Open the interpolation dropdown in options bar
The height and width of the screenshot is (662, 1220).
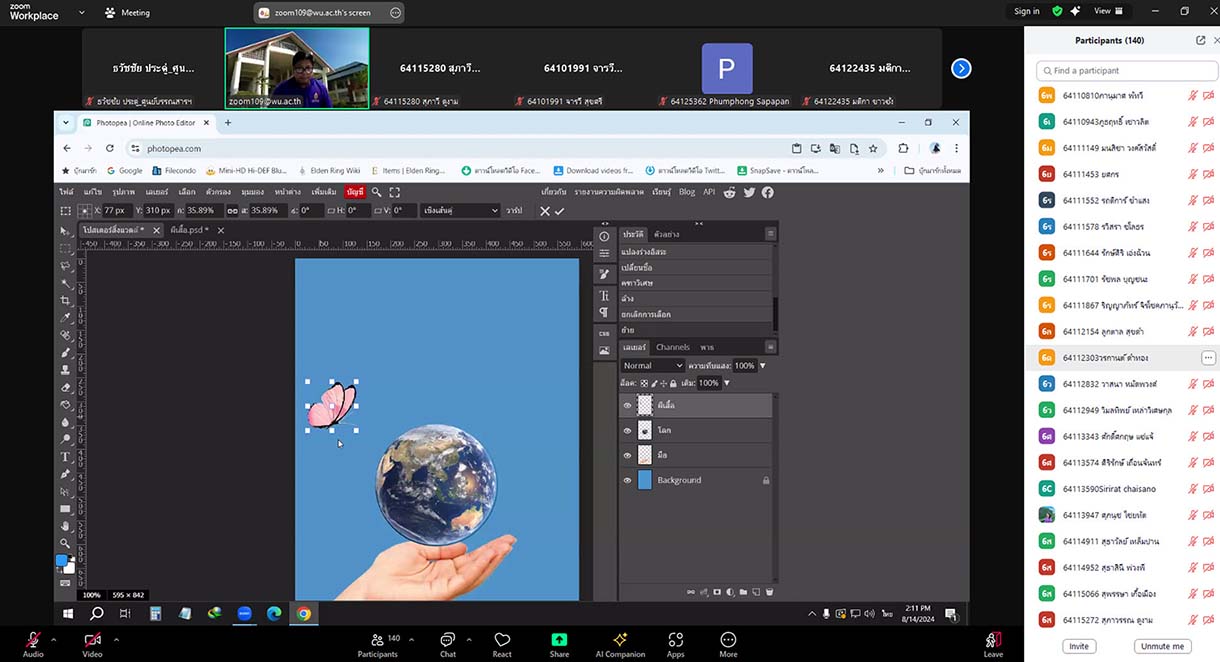point(459,211)
